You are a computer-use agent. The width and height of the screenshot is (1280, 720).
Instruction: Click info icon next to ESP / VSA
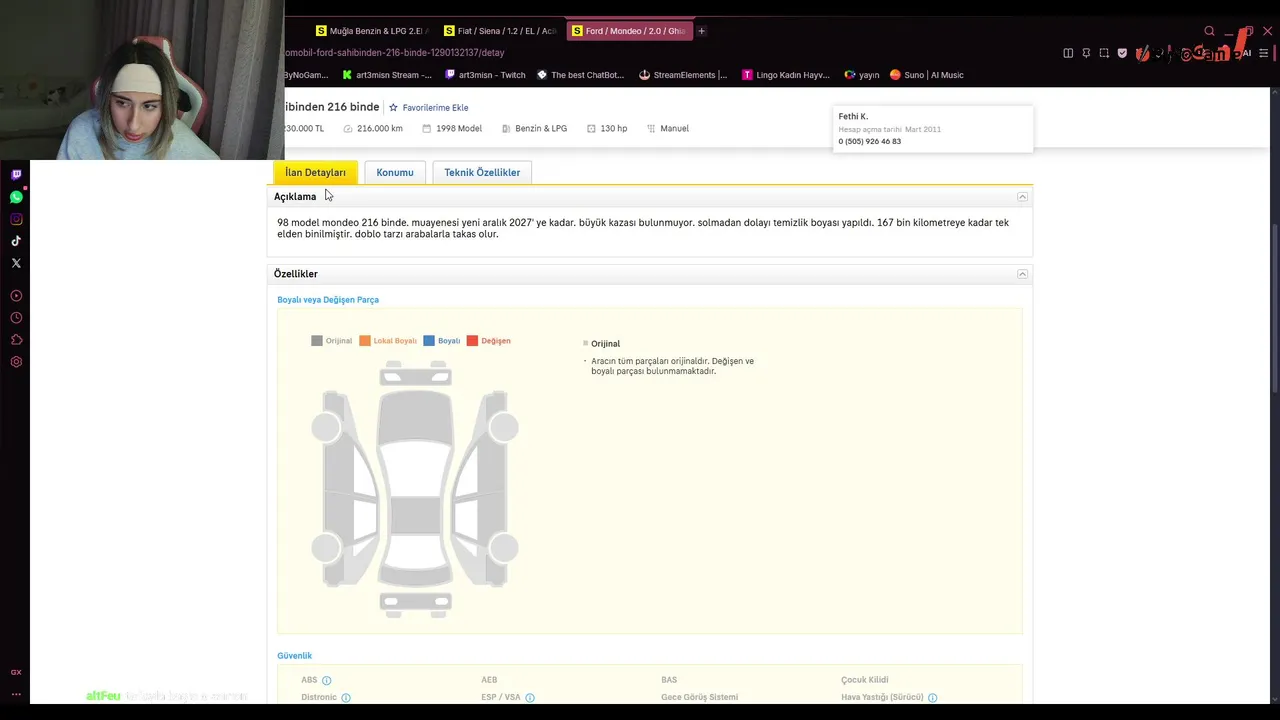pyautogui.click(x=530, y=697)
